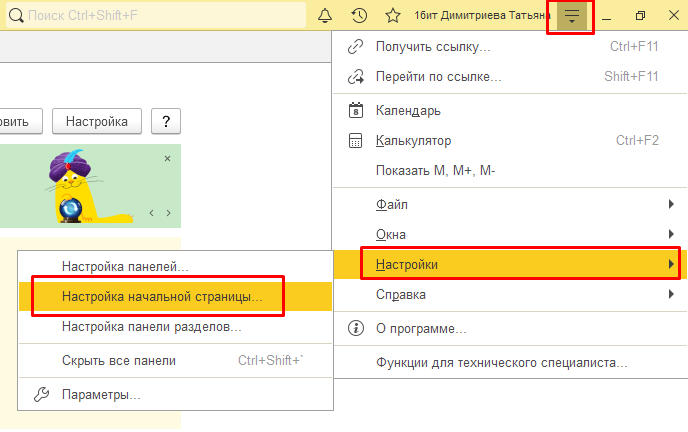Close the cat banner with the x
This screenshot has height=432, width=688.
pyautogui.click(x=167, y=159)
